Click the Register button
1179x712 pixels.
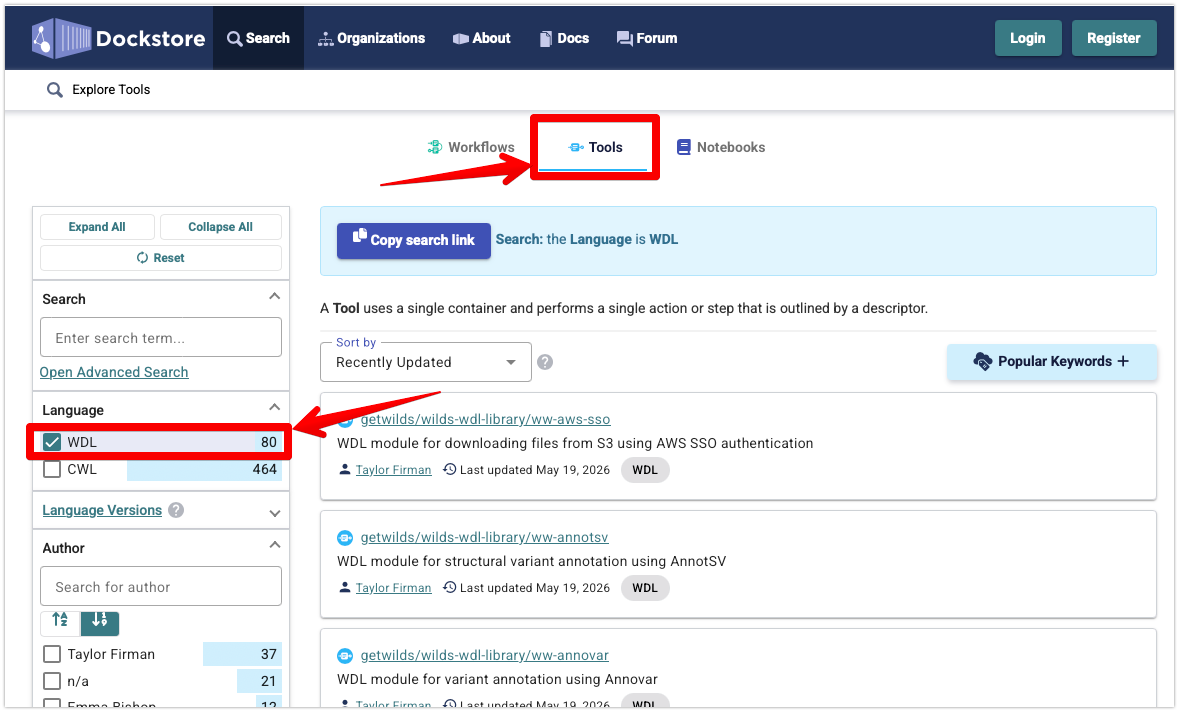click(x=1113, y=38)
